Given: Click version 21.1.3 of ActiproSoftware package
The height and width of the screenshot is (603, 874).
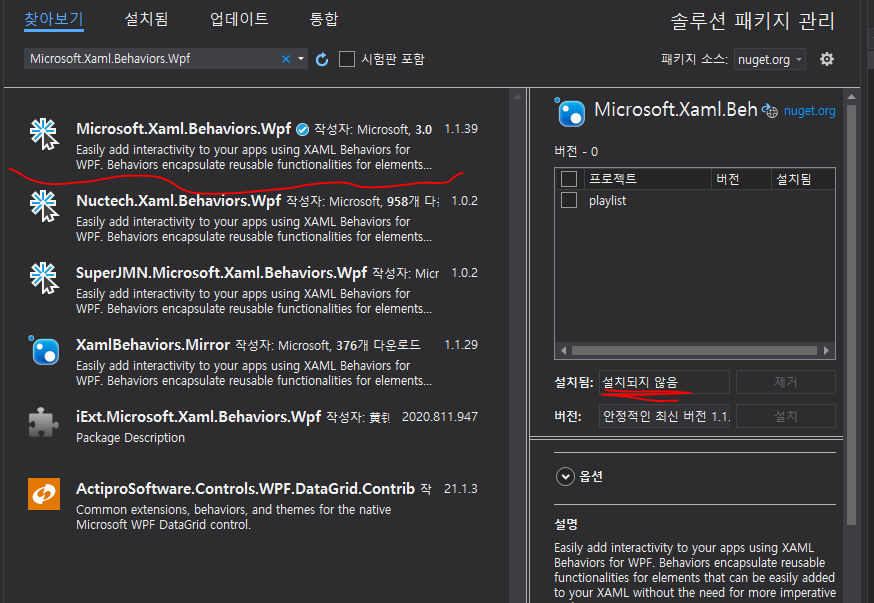Looking at the screenshot, I should [461, 489].
